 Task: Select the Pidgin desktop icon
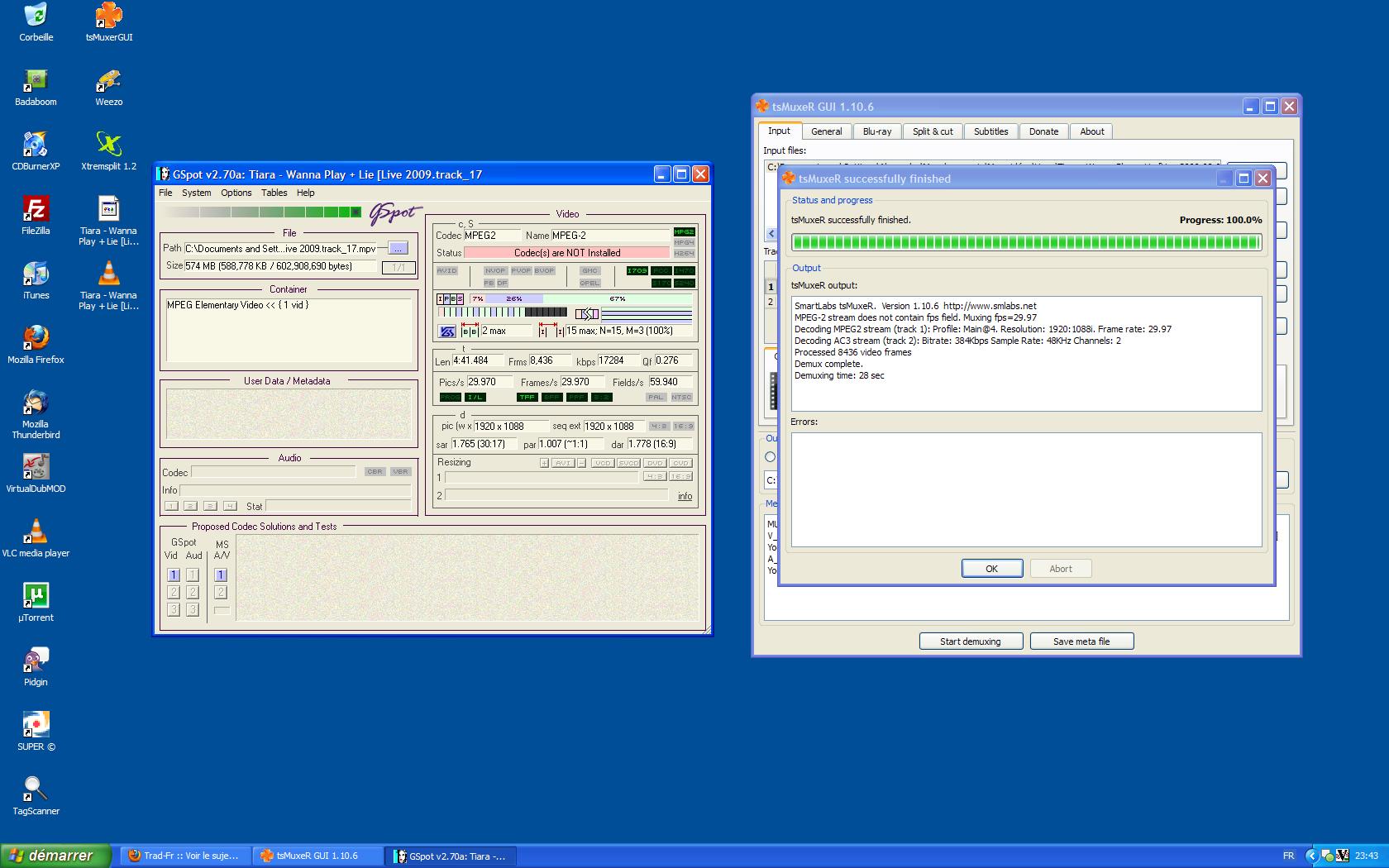tap(36, 668)
